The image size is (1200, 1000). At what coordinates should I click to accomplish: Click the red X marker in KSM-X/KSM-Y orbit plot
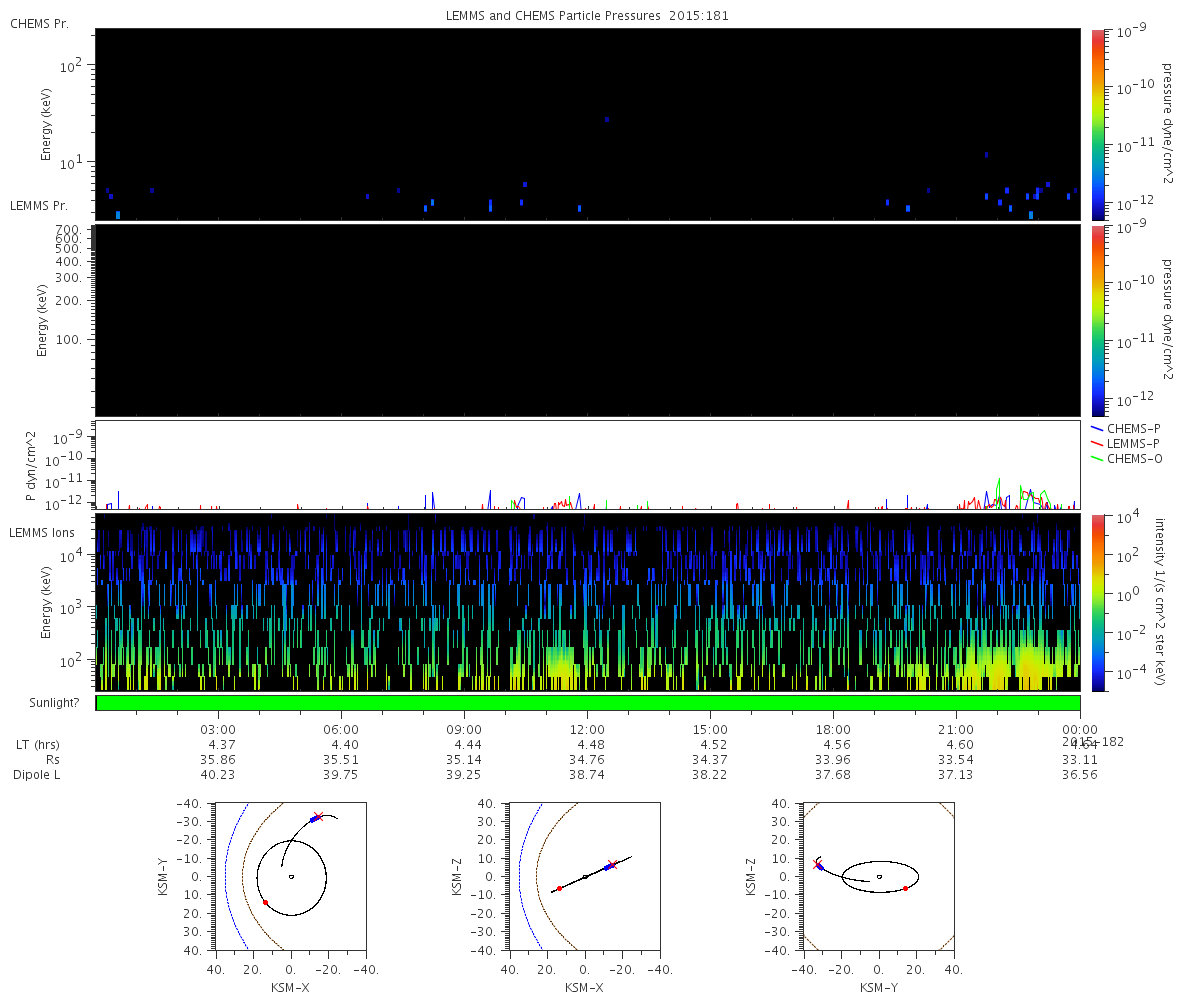(x=318, y=817)
